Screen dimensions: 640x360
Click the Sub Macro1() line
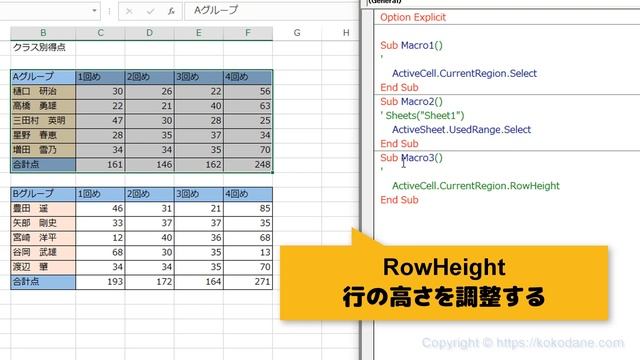(x=411, y=45)
